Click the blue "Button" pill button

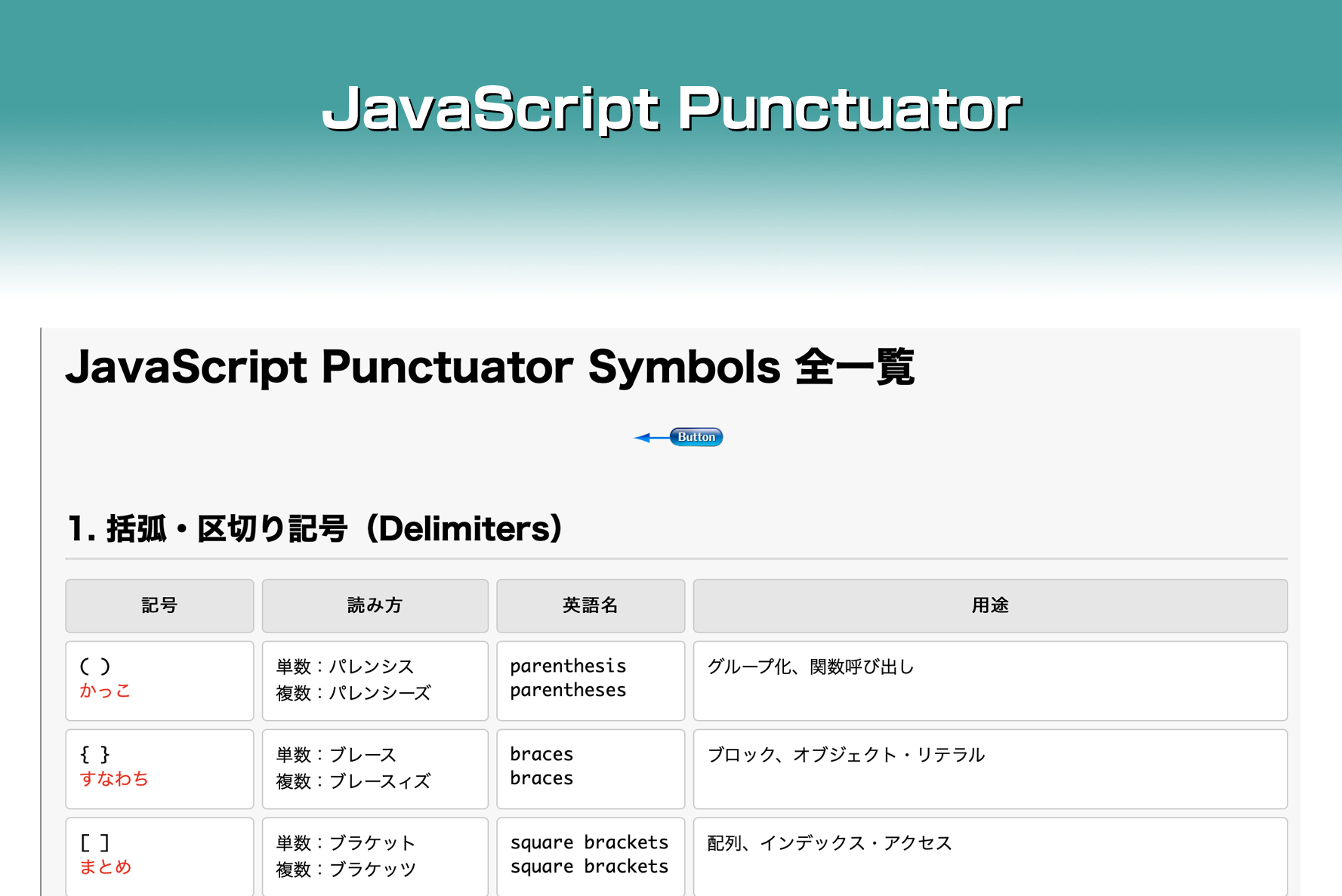[696, 437]
